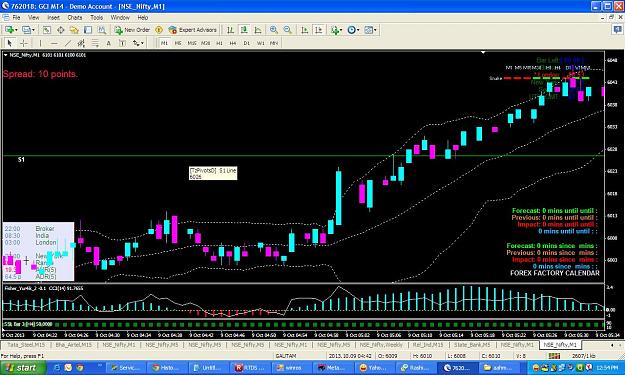Select the chart shift triangle marker
This screenshot has width=625, height=375.
tap(483, 52)
